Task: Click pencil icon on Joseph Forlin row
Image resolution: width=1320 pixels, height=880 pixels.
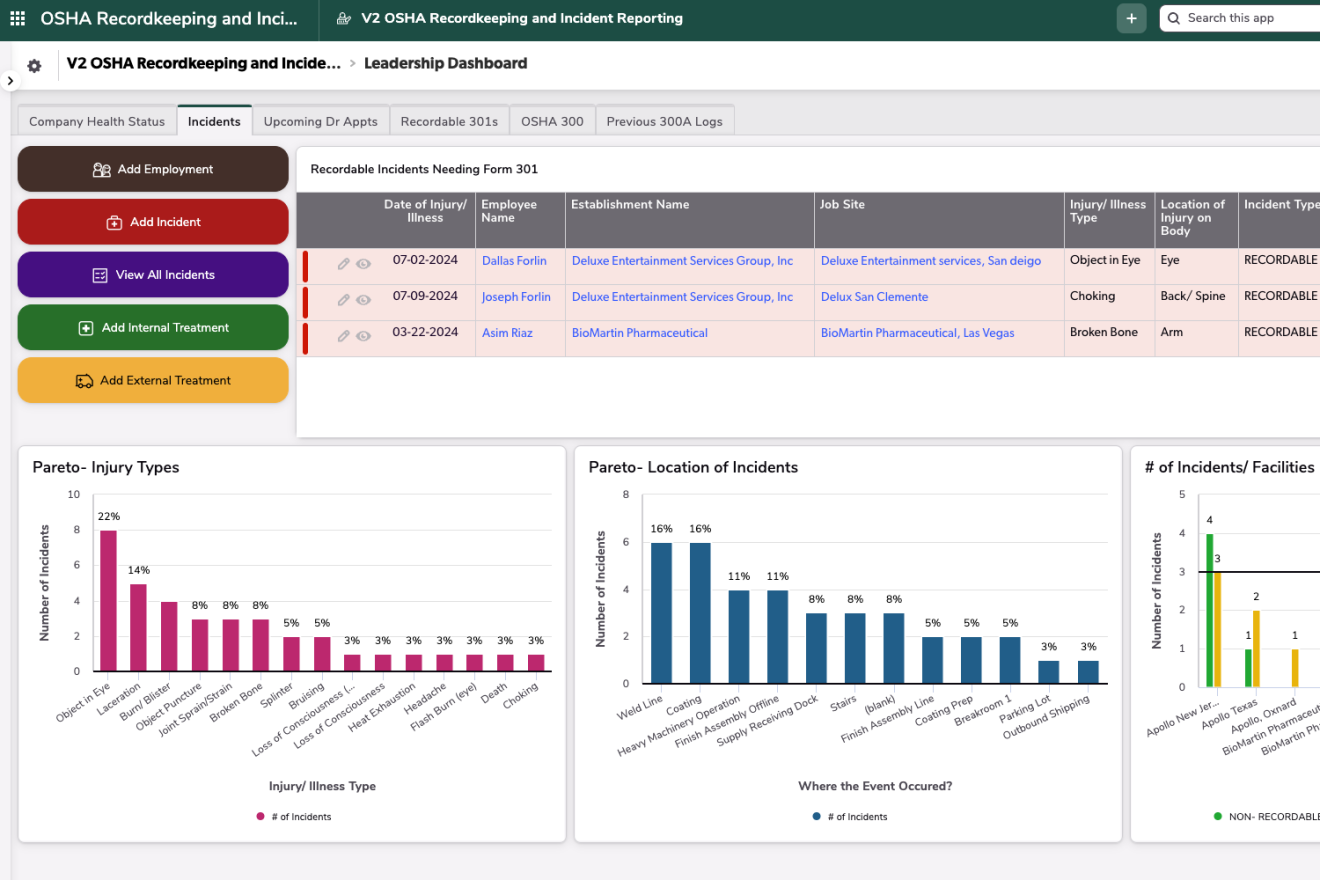Action: [x=343, y=300]
